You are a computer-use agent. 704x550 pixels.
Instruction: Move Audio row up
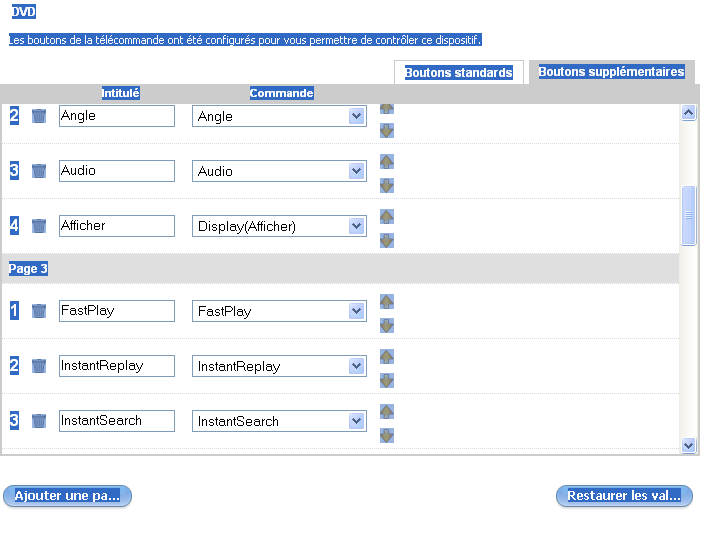coord(387,162)
